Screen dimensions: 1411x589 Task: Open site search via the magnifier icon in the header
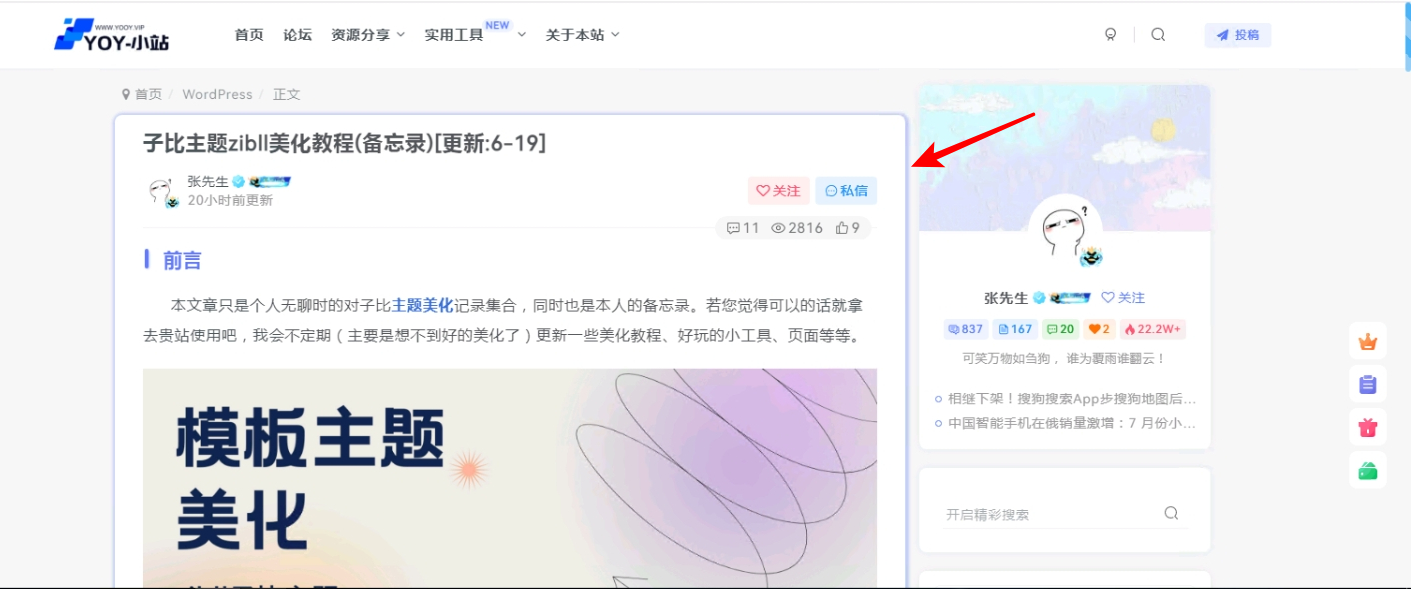pyautogui.click(x=1157, y=34)
